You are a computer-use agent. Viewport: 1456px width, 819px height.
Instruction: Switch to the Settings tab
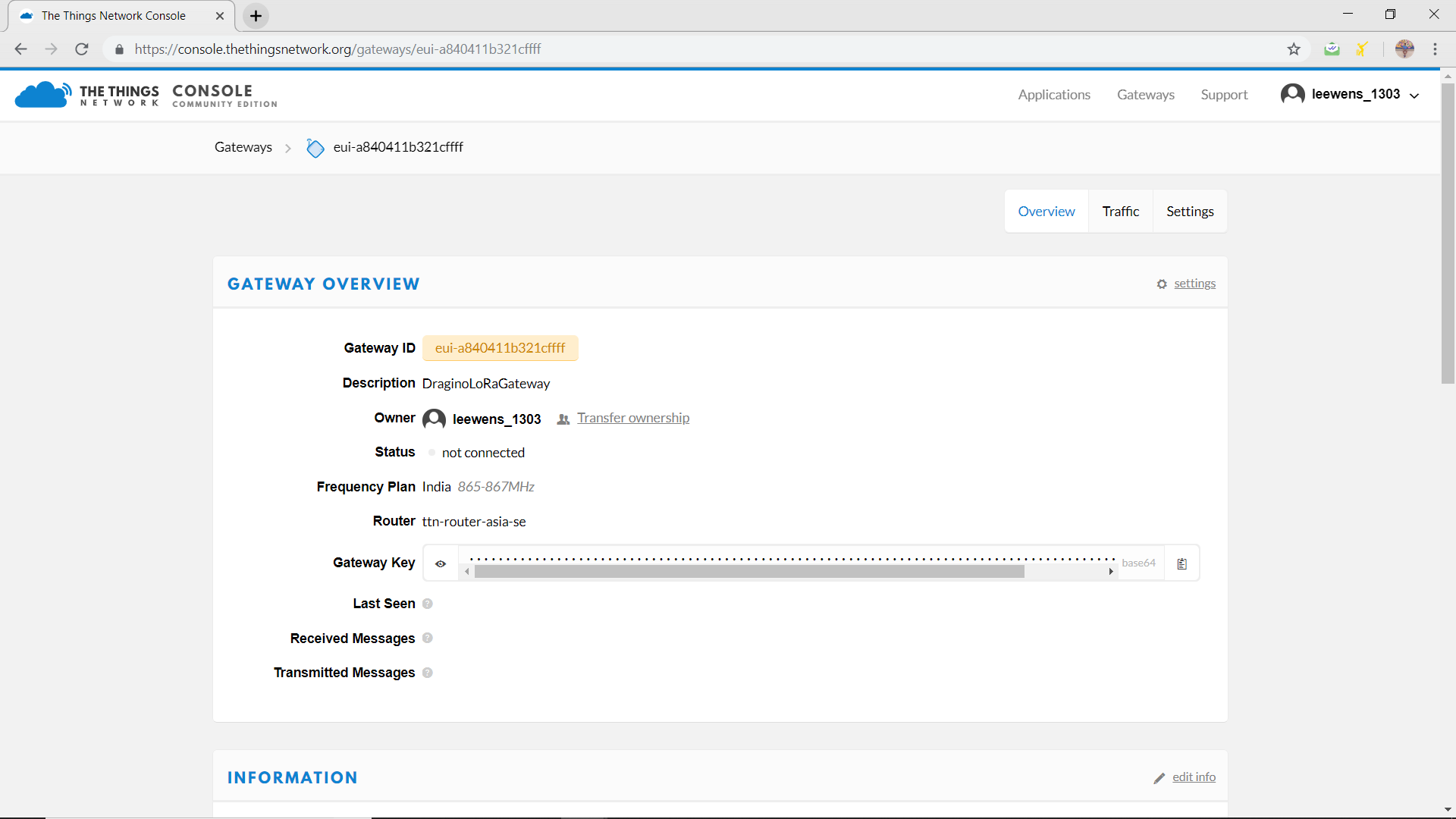point(1190,212)
